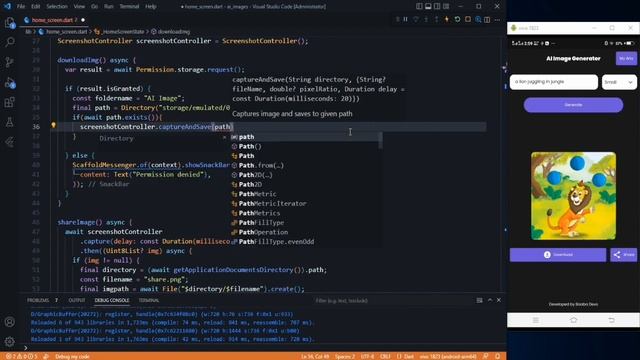Click Generate button in emulator
Screen dimensions: 640x360
(573, 105)
